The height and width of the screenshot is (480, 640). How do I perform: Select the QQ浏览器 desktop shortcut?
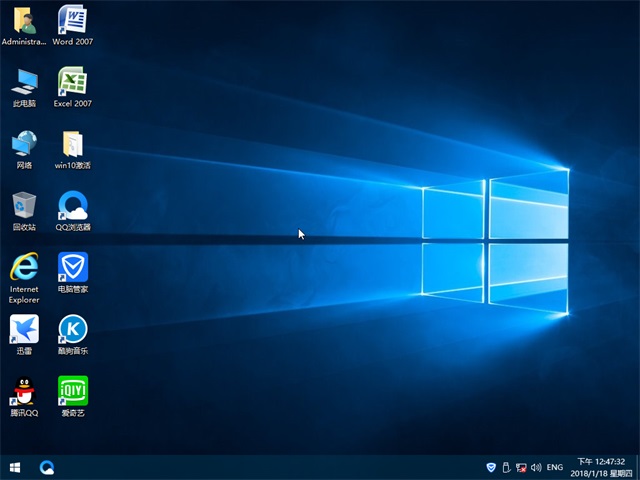(x=72, y=205)
